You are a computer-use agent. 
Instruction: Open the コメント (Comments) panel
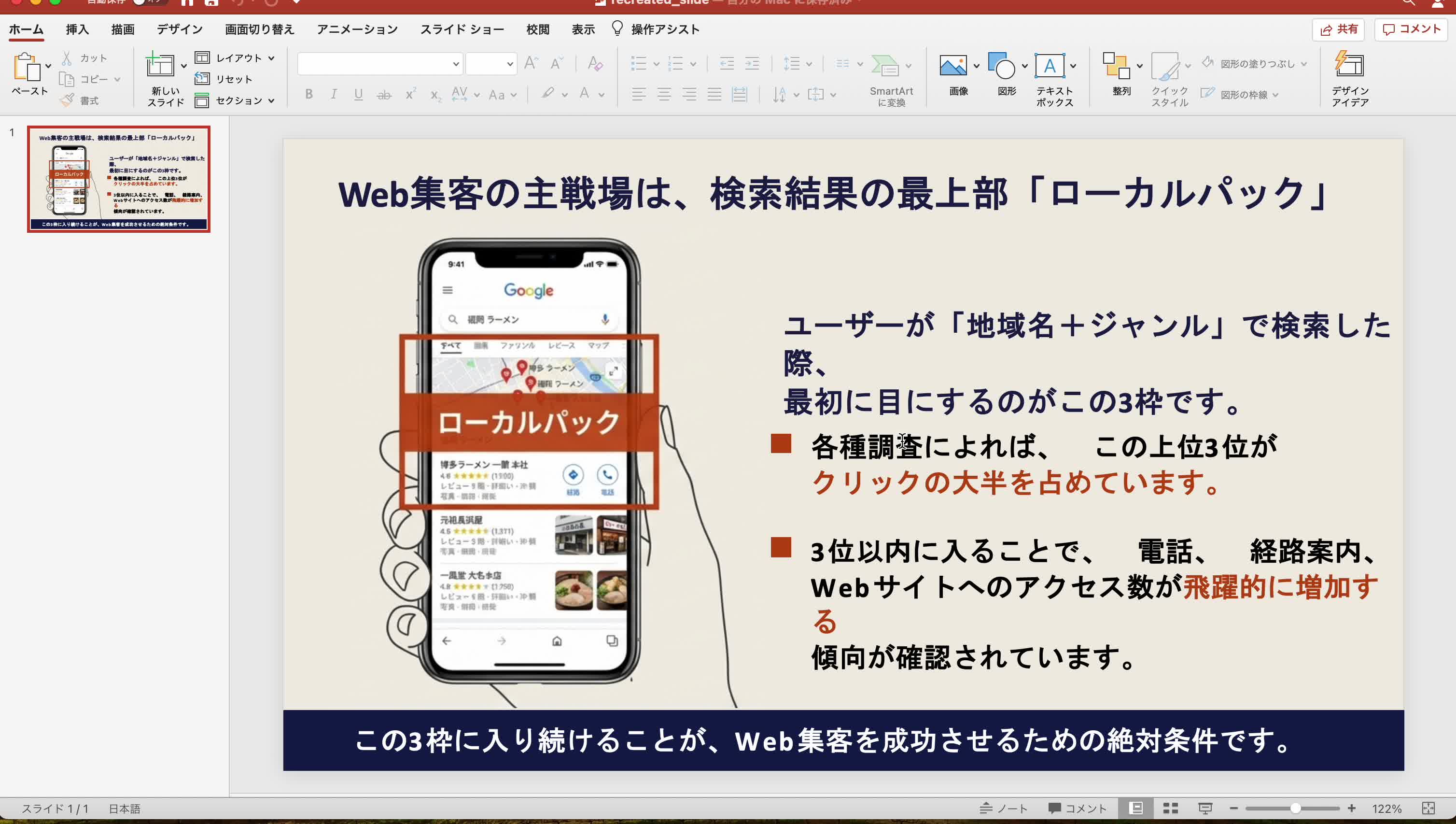tap(1411, 29)
